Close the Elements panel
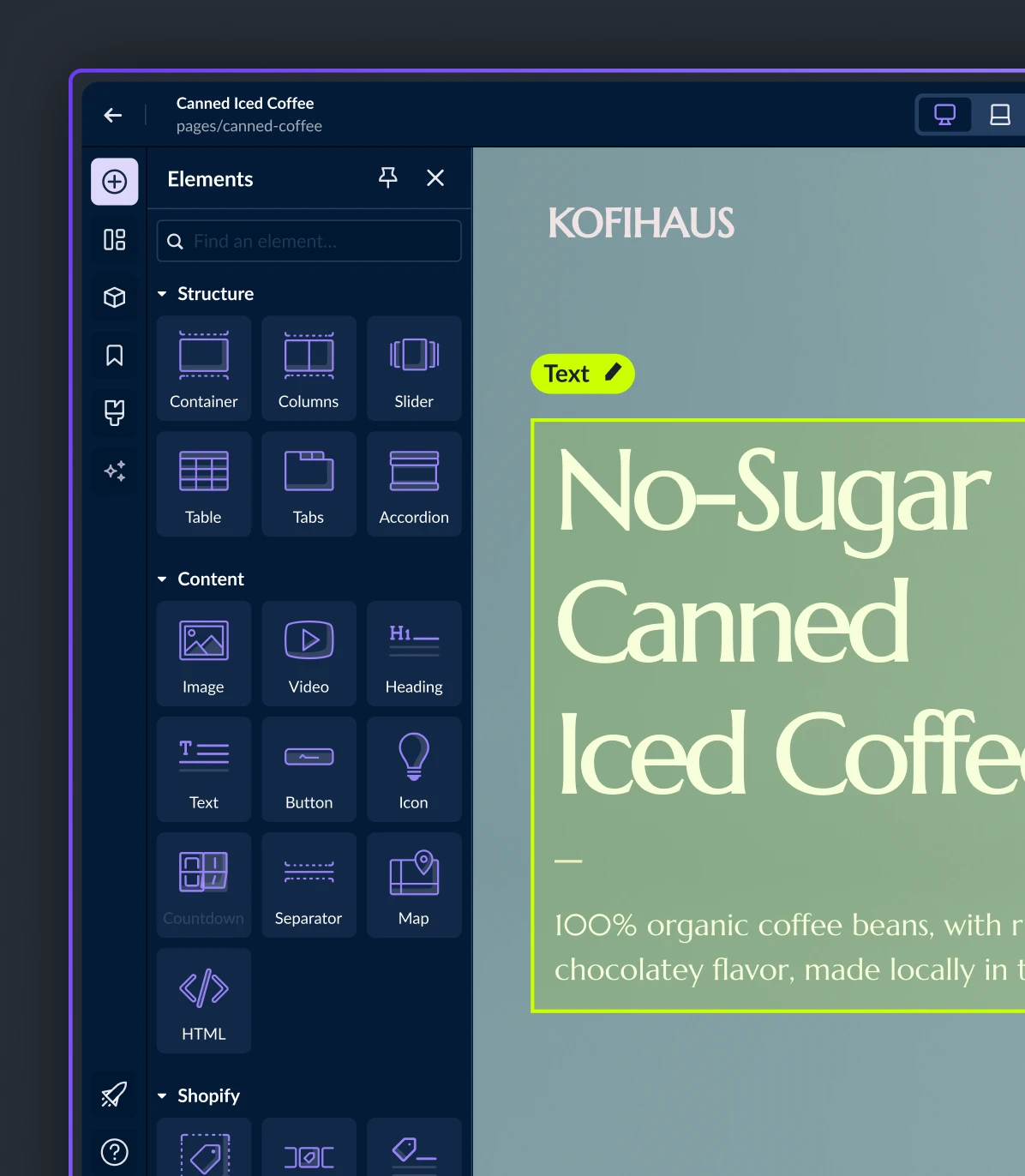This screenshot has height=1176, width=1025. [x=435, y=177]
